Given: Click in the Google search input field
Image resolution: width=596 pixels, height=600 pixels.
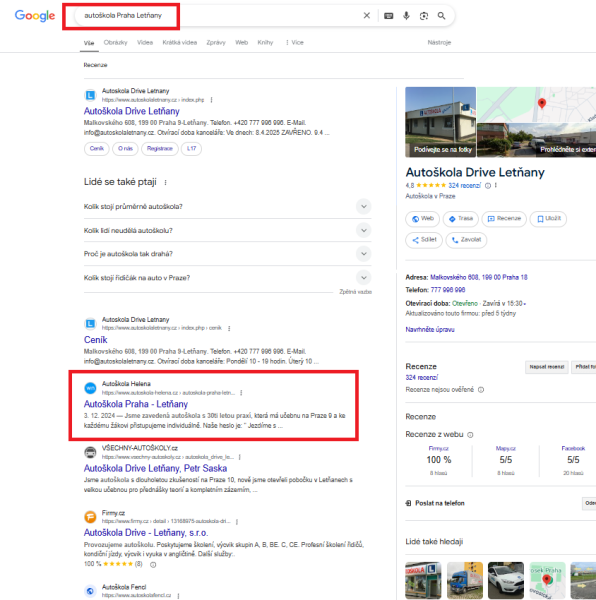Looking at the screenshot, I should pyautogui.click(x=218, y=16).
